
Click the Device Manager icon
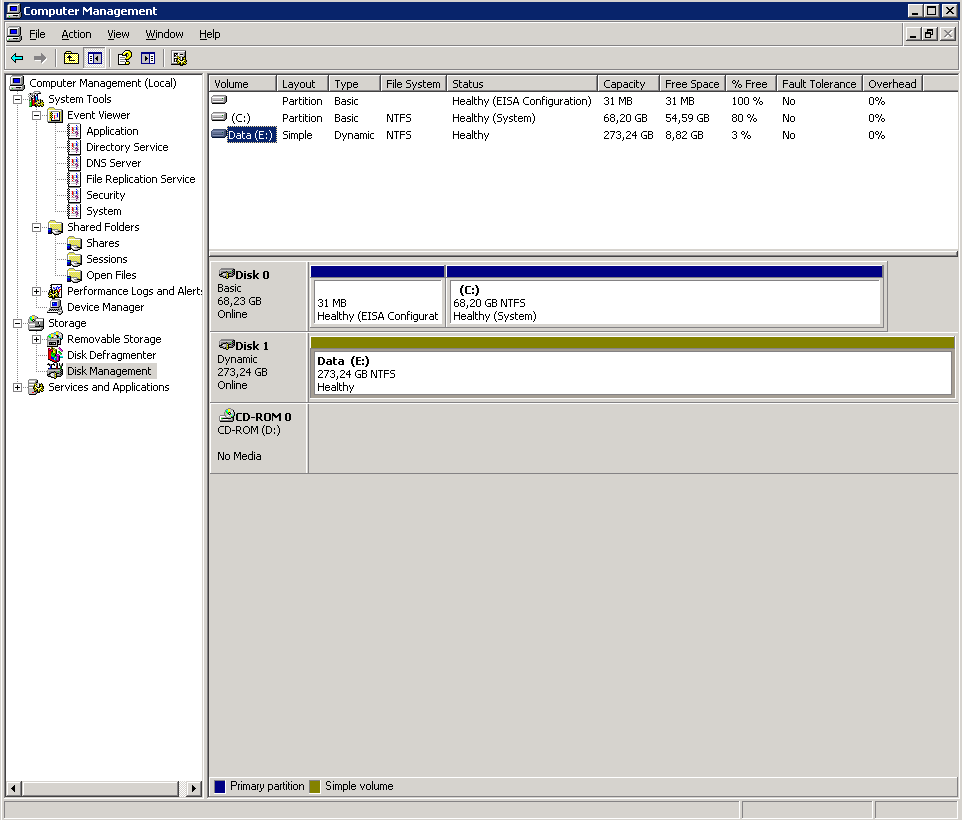coord(55,307)
